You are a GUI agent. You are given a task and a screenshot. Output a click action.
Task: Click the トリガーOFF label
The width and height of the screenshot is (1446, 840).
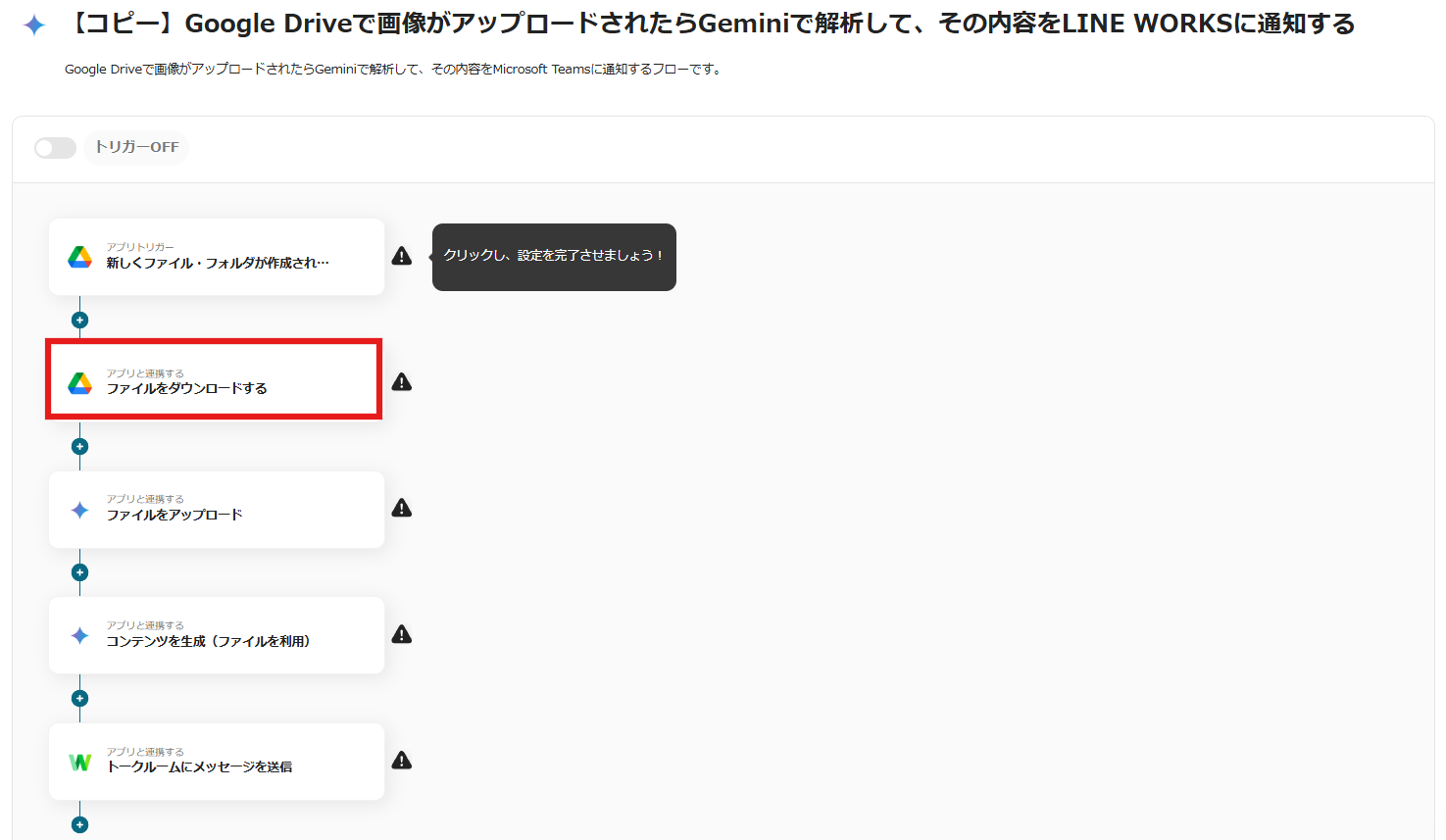(136, 147)
